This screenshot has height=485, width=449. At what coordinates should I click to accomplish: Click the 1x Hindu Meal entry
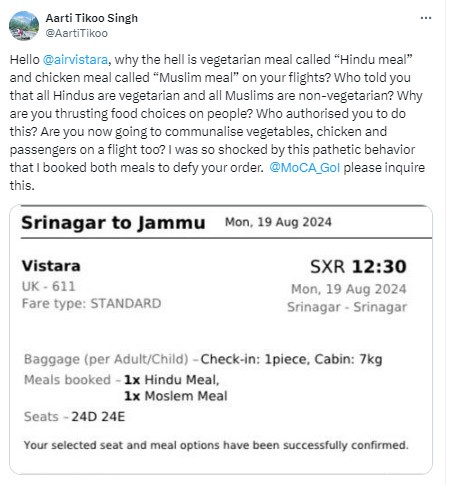coord(172,380)
